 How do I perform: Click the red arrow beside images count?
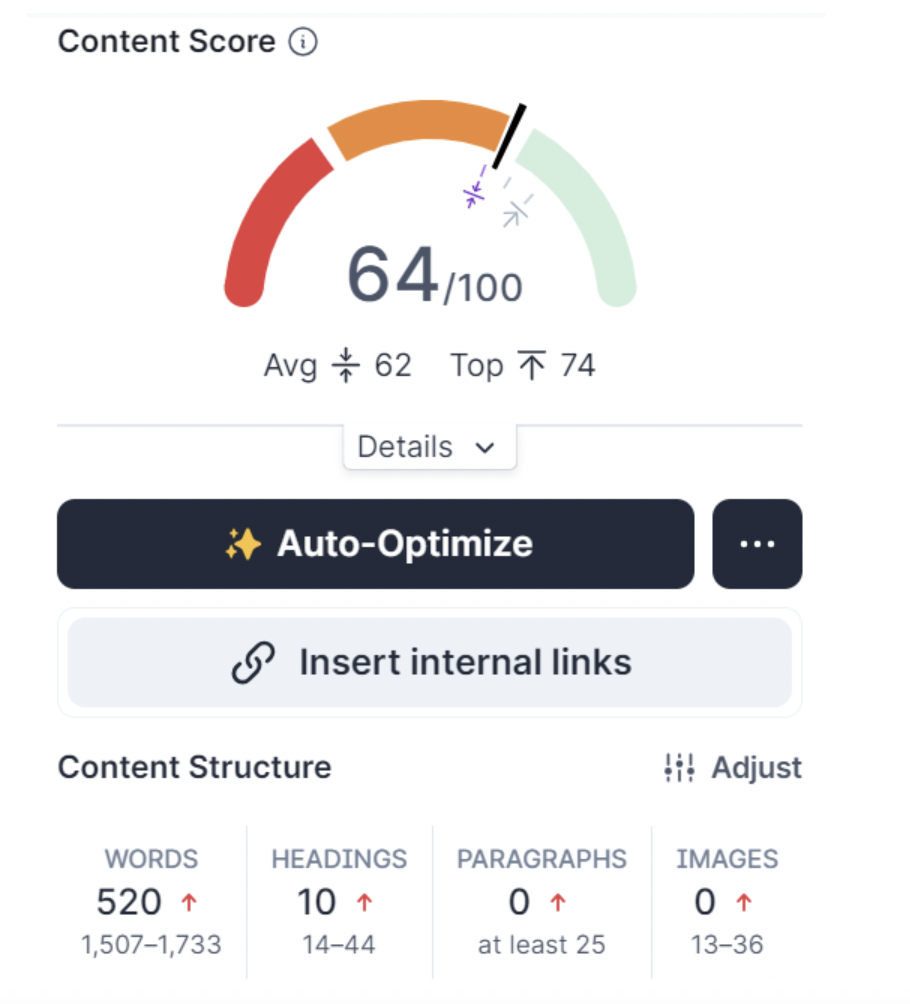pyautogui.click(x=744, y=902)
